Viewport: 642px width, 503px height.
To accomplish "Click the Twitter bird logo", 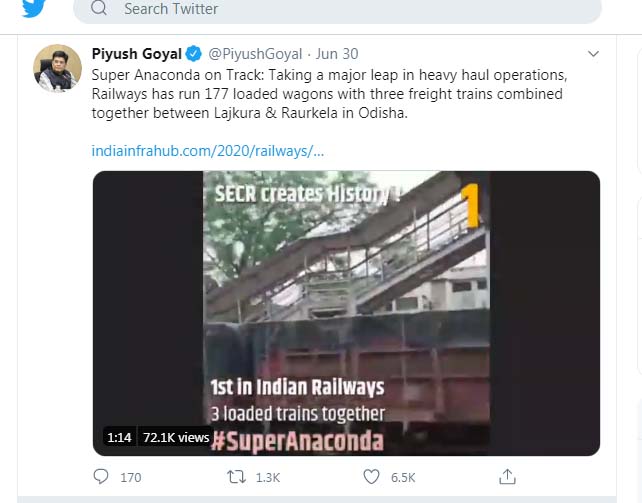I will [x=33, y=8].
